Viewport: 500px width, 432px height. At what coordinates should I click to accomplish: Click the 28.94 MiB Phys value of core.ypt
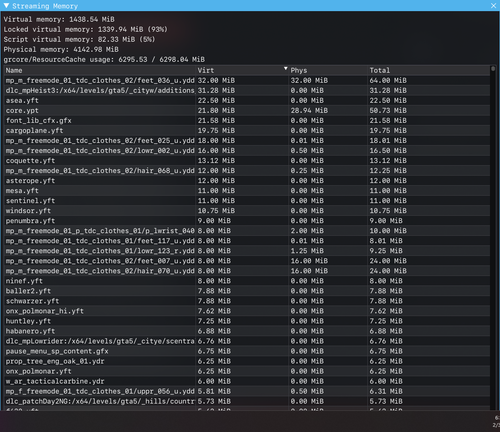tap(309, 110)
